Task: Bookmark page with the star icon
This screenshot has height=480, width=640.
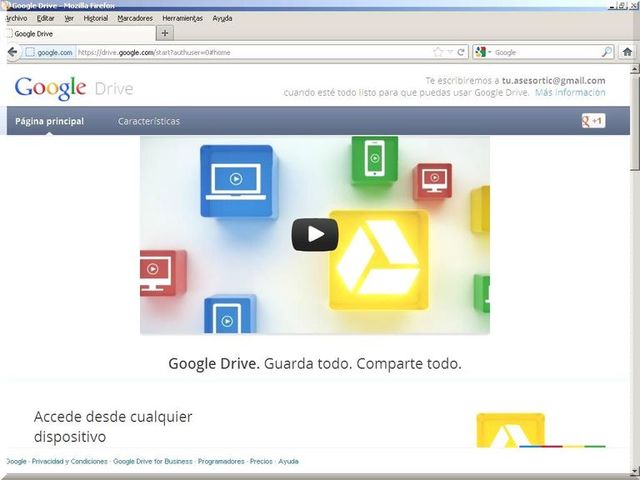Action: coord(438,52)
